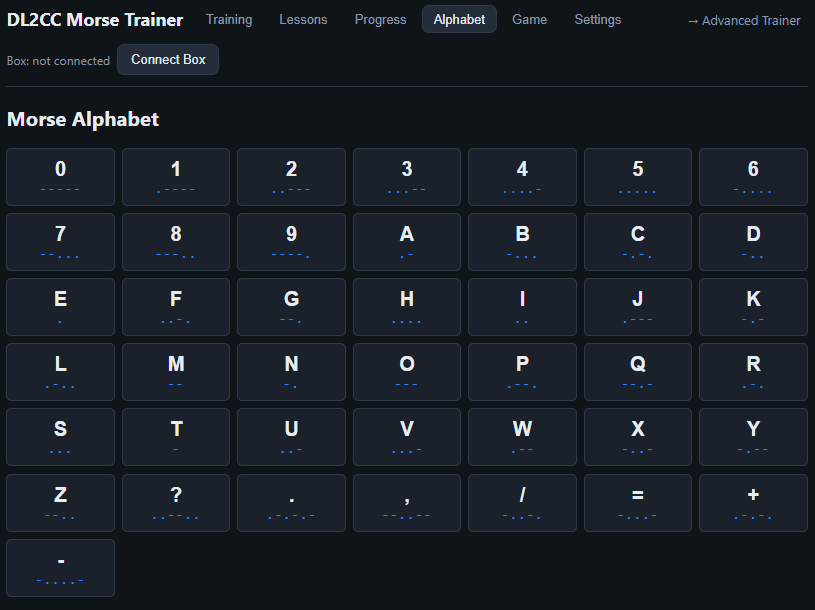Play the letter R Morse card
The width and height of the screenshot is (815, 610).
point(753,372)
